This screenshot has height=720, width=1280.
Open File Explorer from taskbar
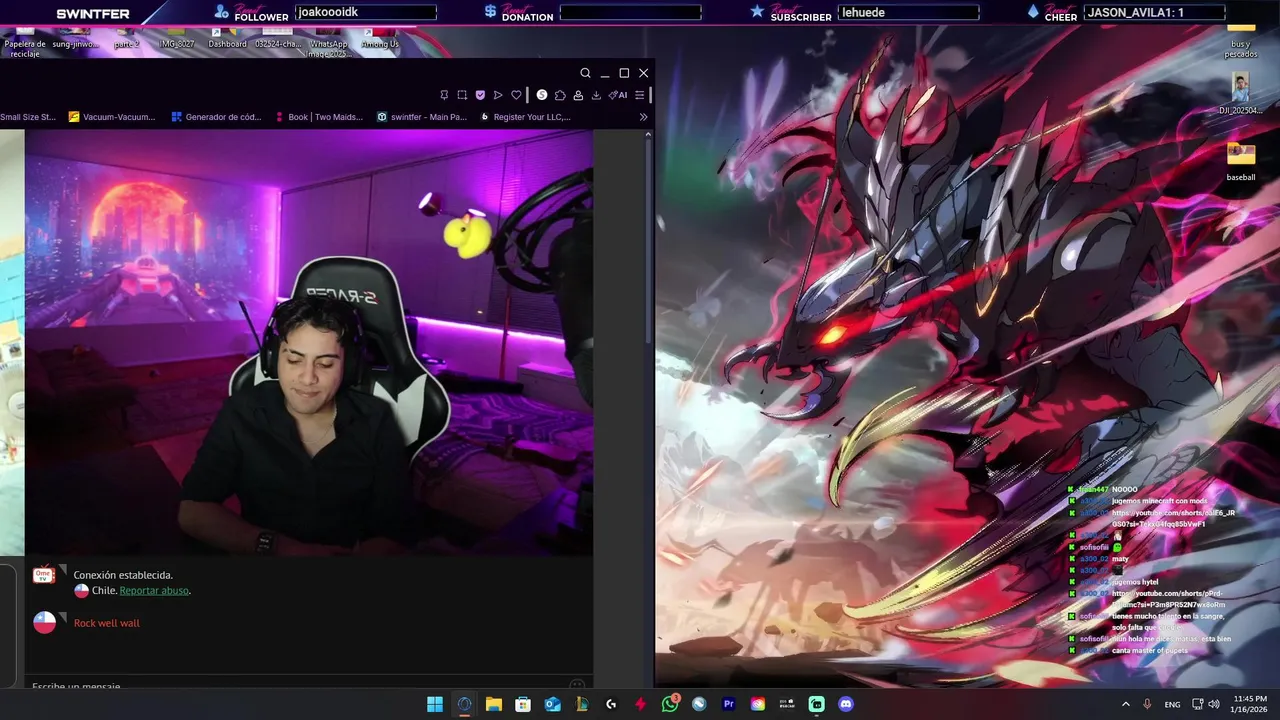click(x=493, y=704)
